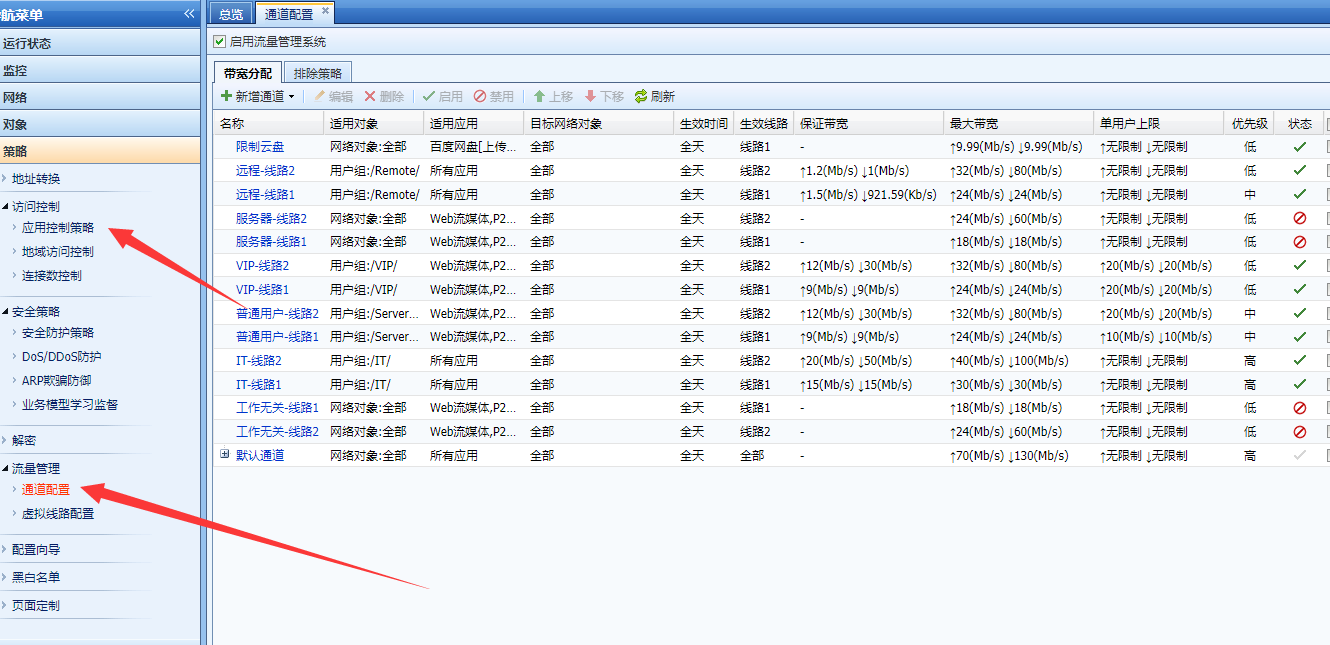The height and width of the screenshot is (645, 1330).
Task: Close the 通道配置 tab
Action: [x=325, y=11]
